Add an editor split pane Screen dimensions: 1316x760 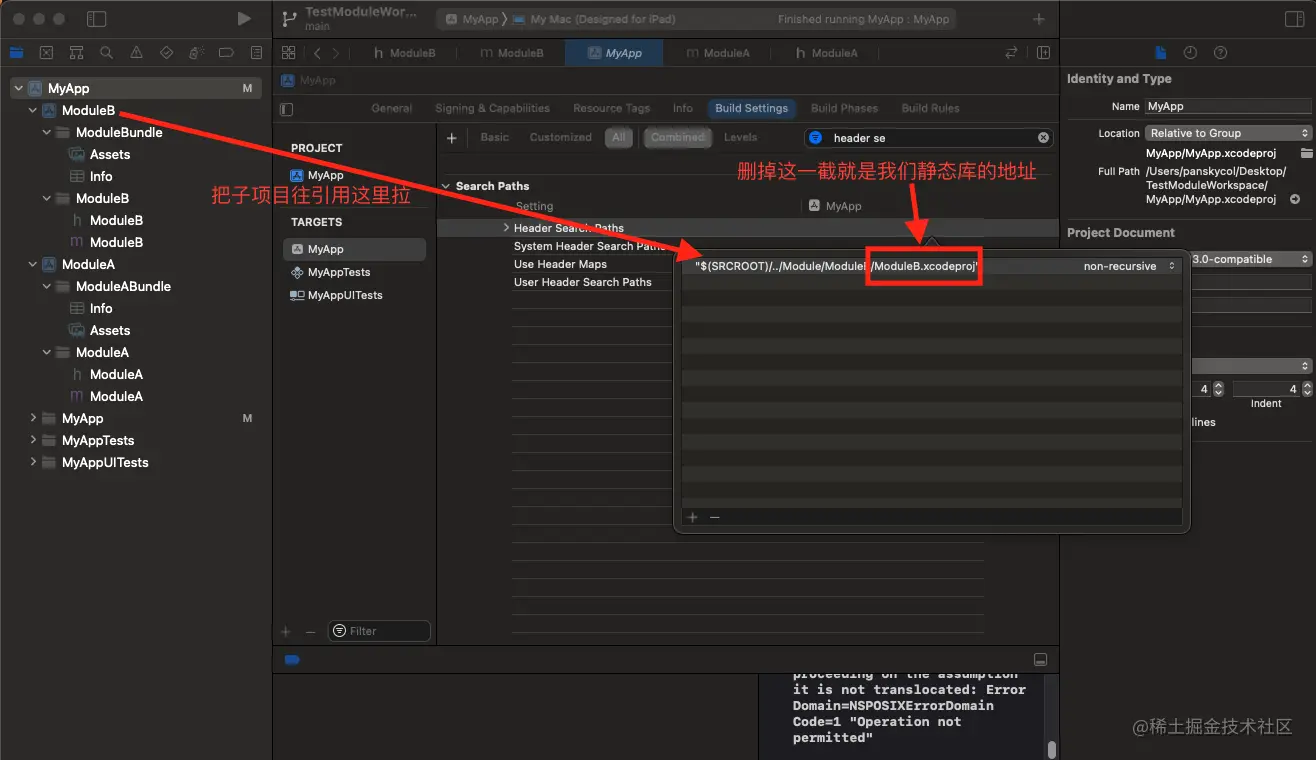point(1043,53)
